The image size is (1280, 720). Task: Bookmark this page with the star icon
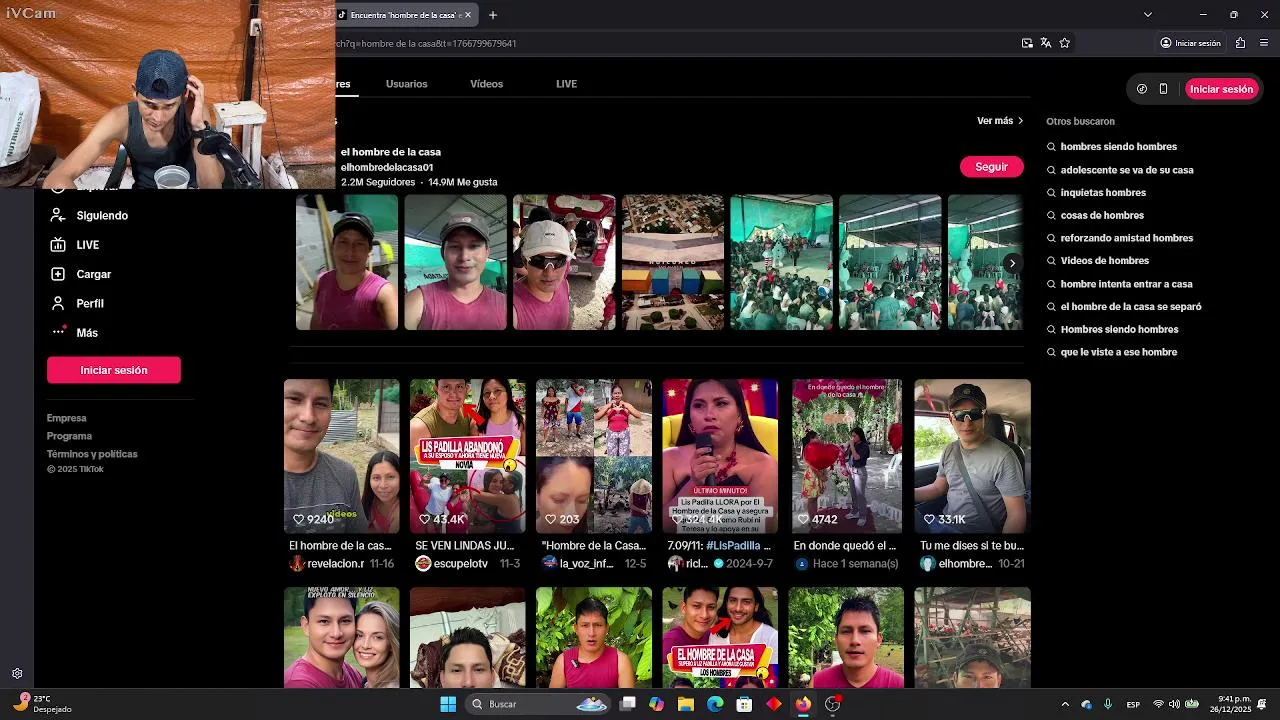click(x=1064, y=43)
